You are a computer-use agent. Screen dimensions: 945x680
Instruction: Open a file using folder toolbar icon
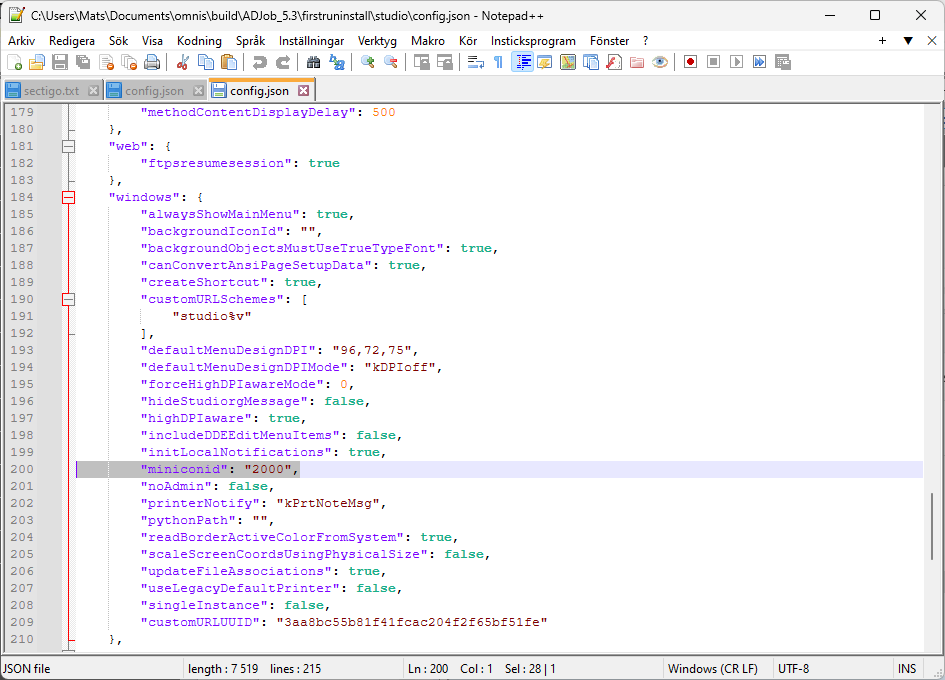tap(37, 62)
